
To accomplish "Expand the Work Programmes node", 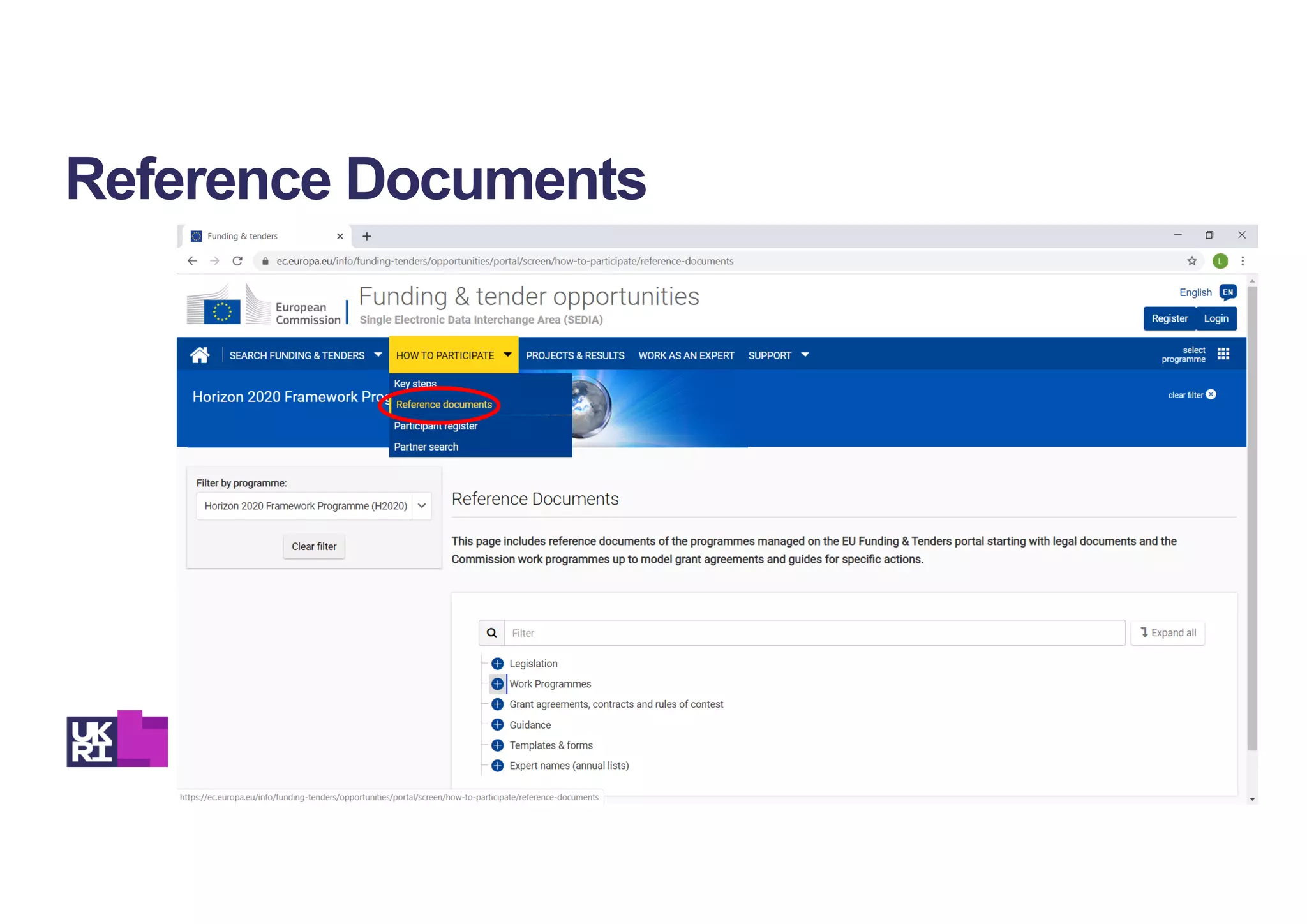I will point(498,684).
